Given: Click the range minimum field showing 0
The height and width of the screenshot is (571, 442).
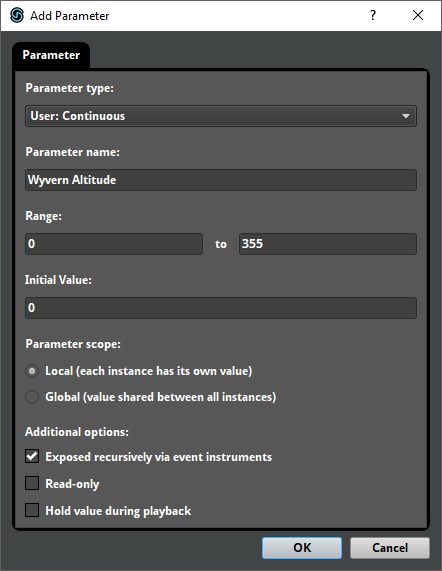Looking at the screenshot, I should (x=114, y=244).
